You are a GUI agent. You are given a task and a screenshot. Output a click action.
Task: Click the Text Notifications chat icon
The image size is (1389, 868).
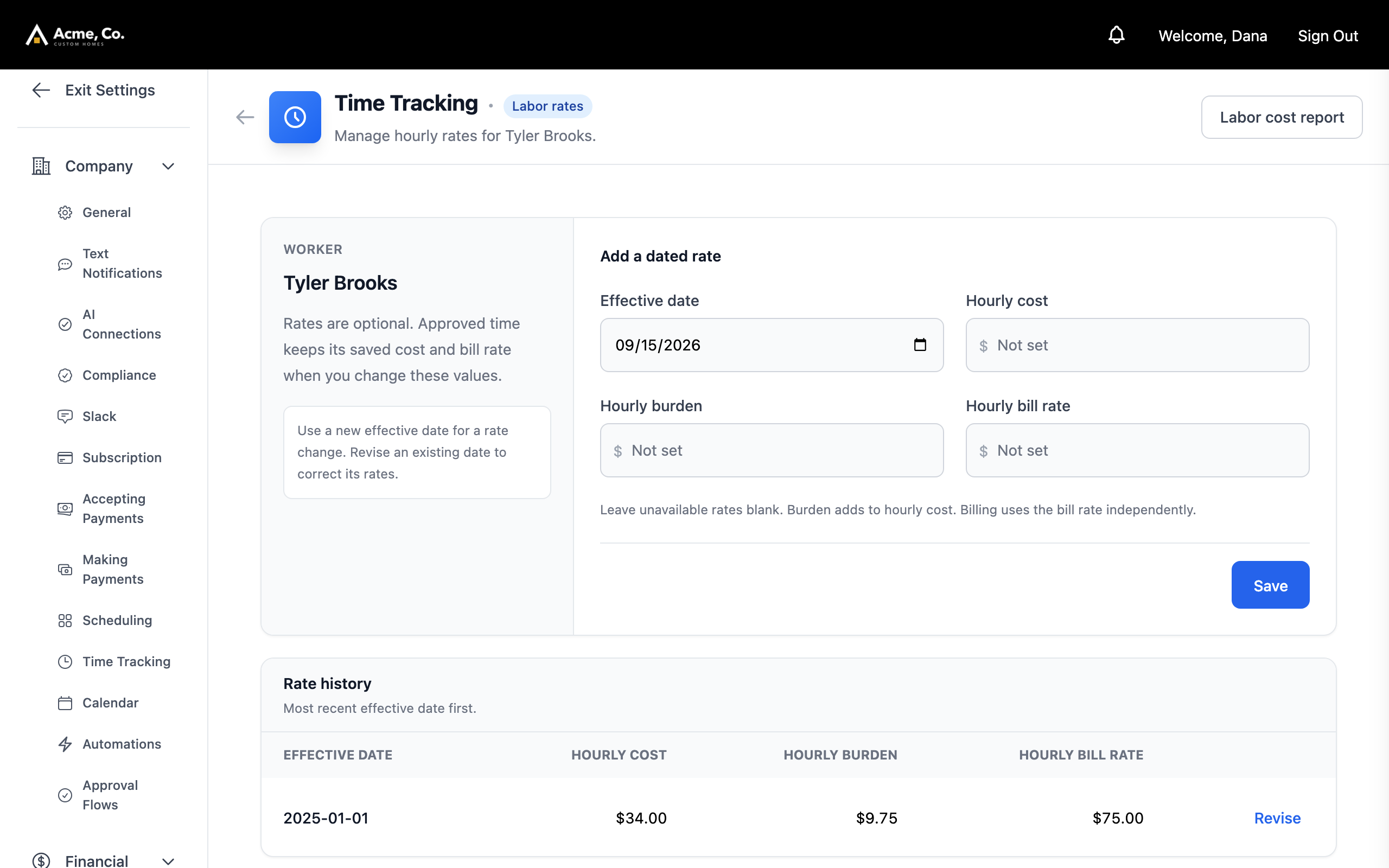click(x=65, y=264)
